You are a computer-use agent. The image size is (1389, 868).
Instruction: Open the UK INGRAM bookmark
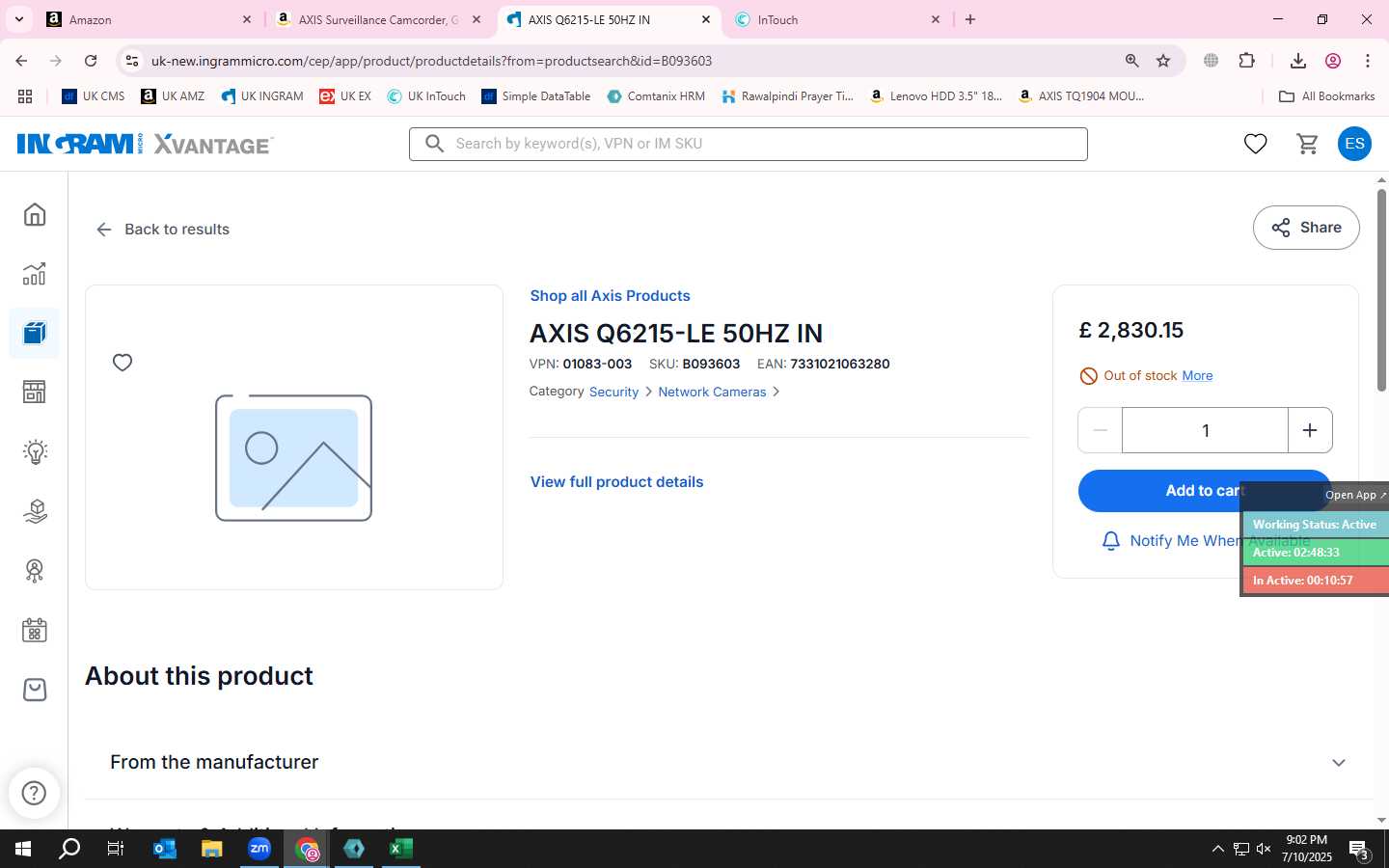(x=261, y=96)
